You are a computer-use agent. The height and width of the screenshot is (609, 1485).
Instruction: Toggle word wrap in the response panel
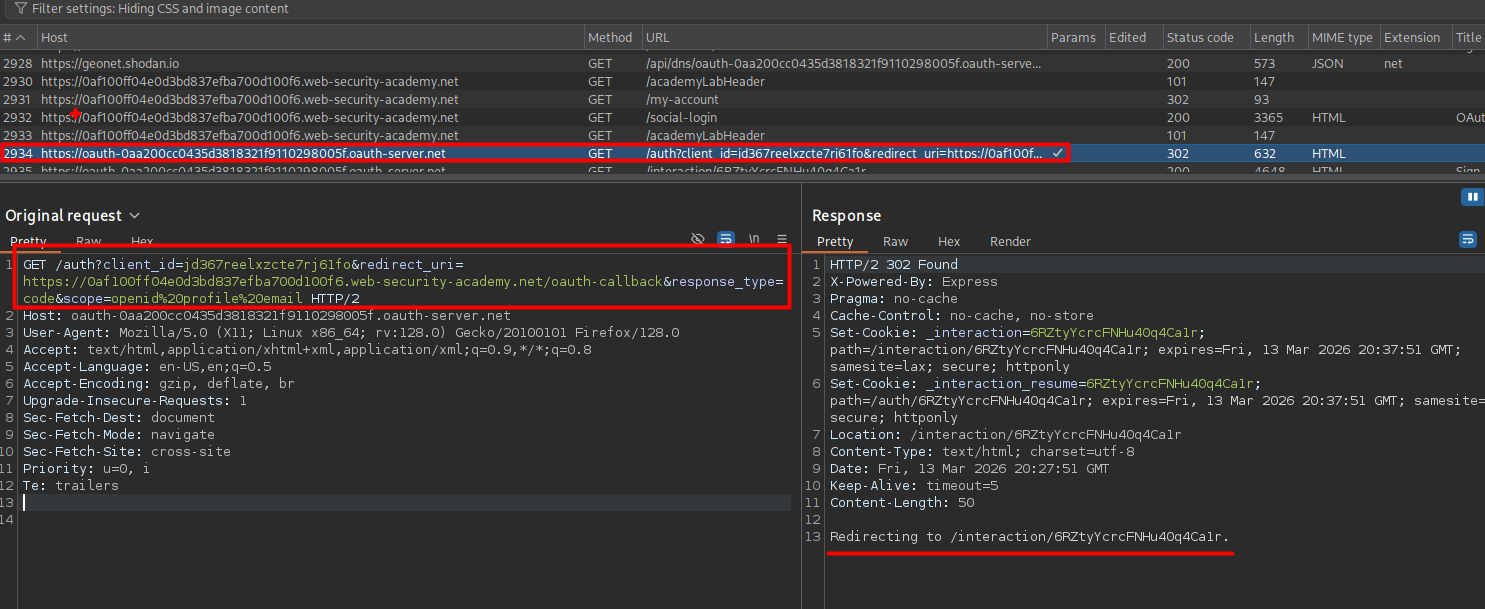(x=1468, y=239)
